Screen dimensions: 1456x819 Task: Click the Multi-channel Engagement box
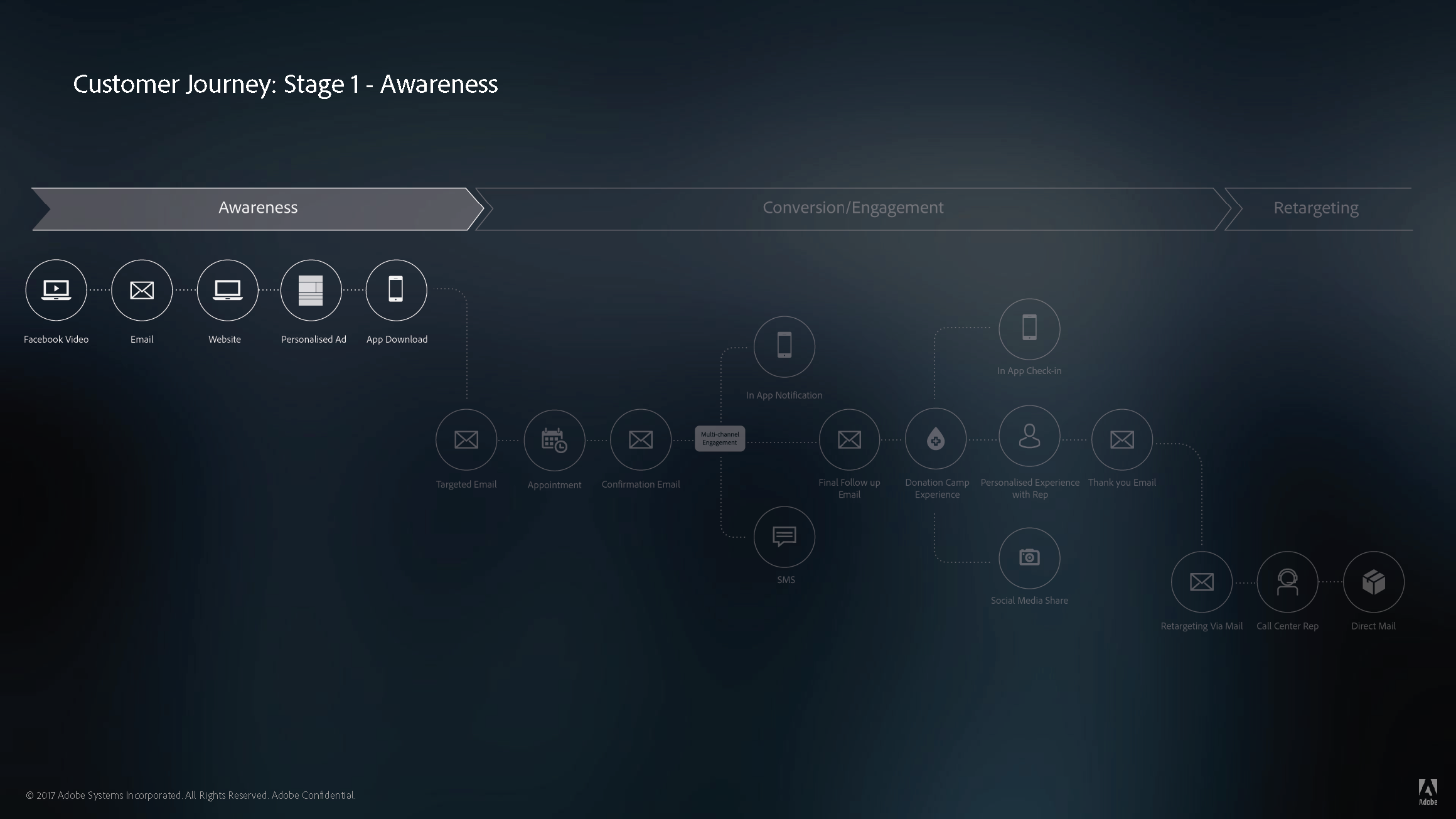pos(720,439)
